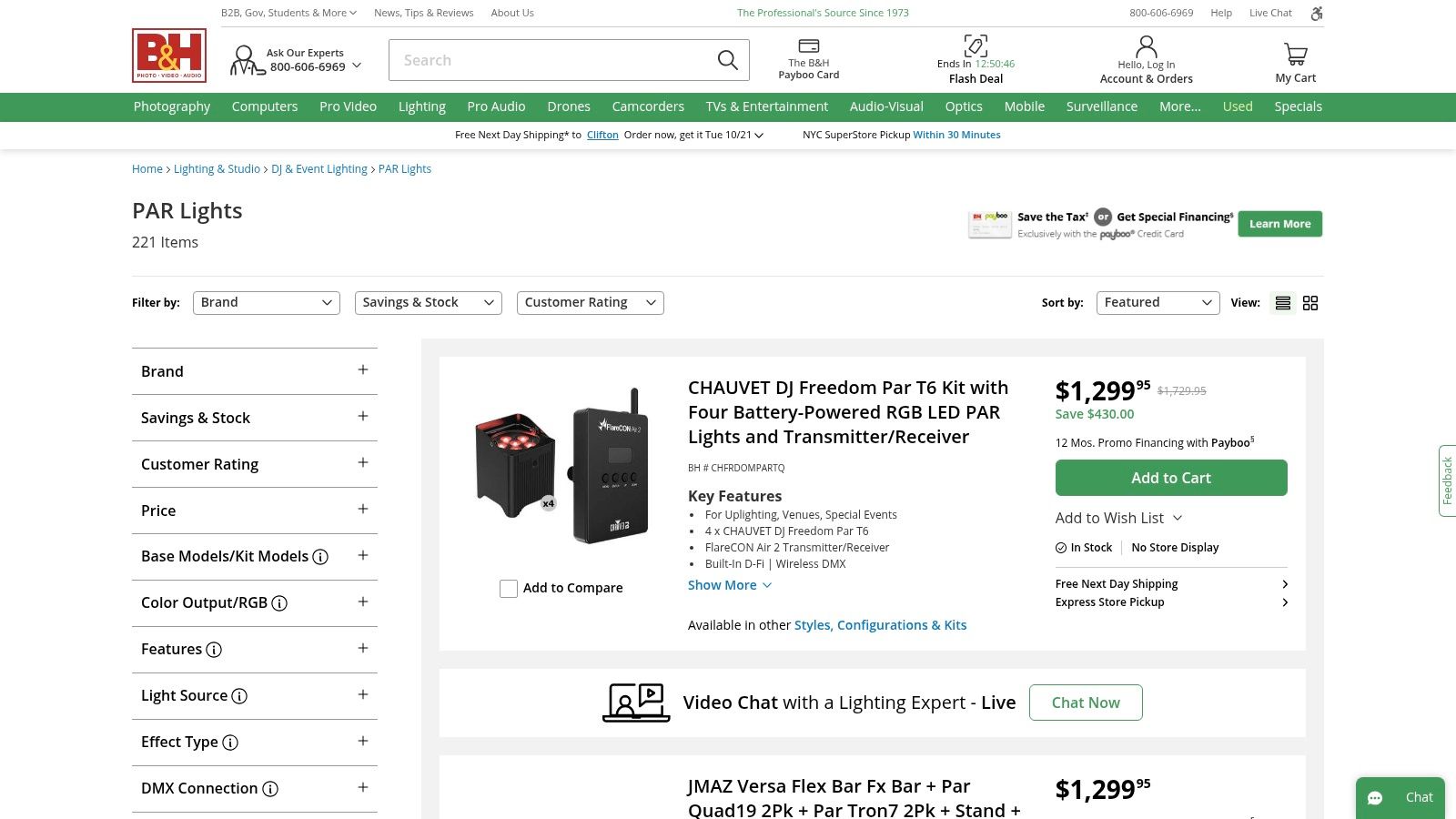Switch to list view icon
Viewport: 1456px width, 819px height.
1283,303
